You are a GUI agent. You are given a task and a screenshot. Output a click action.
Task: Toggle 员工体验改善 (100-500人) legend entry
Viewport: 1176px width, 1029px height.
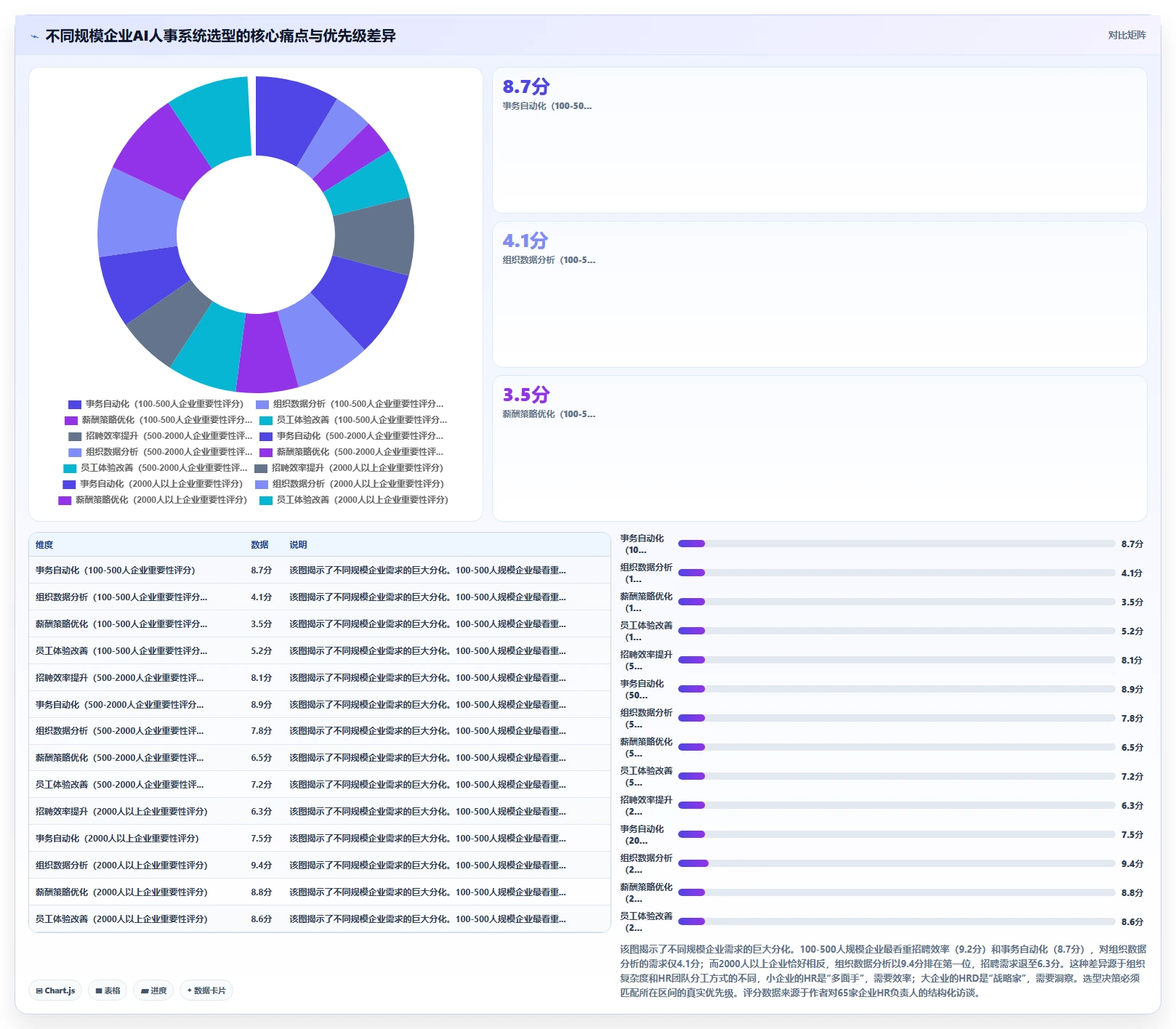tap(353, 420)
